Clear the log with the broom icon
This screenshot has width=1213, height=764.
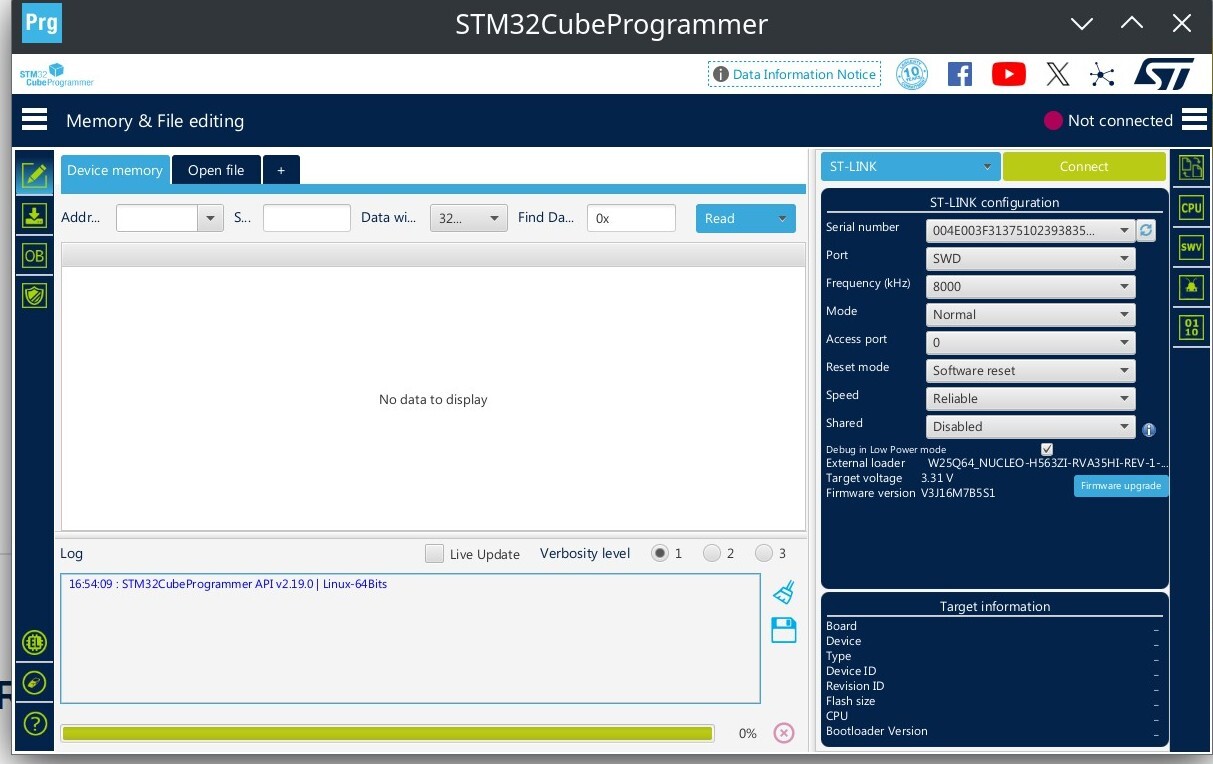[x=784, y=591]
